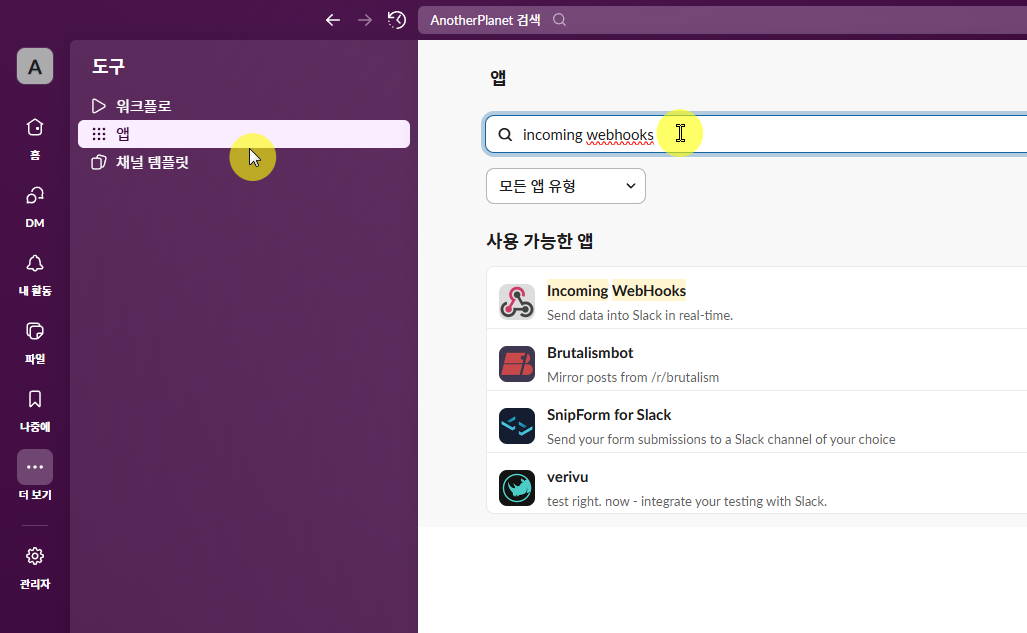Click the workflow play triangle icon
The width and height of the screenshot is (1027, 633).
click(99, 106)
